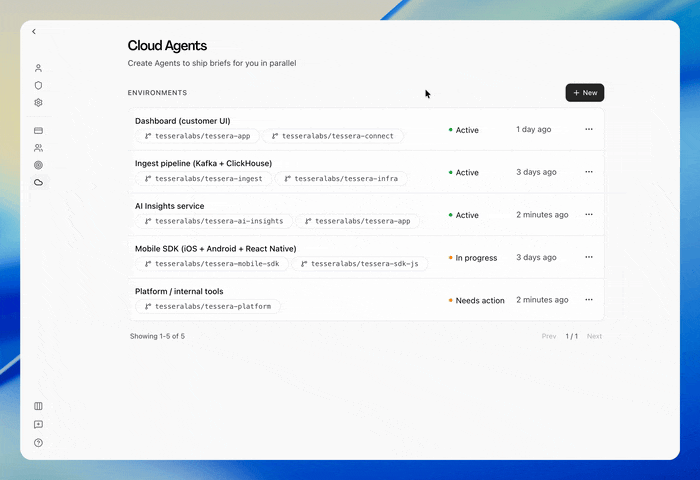Go back using the top-left chevron
Image resolution: width=700 pixels, height=480 pixels.
click(x=34, y=32)
